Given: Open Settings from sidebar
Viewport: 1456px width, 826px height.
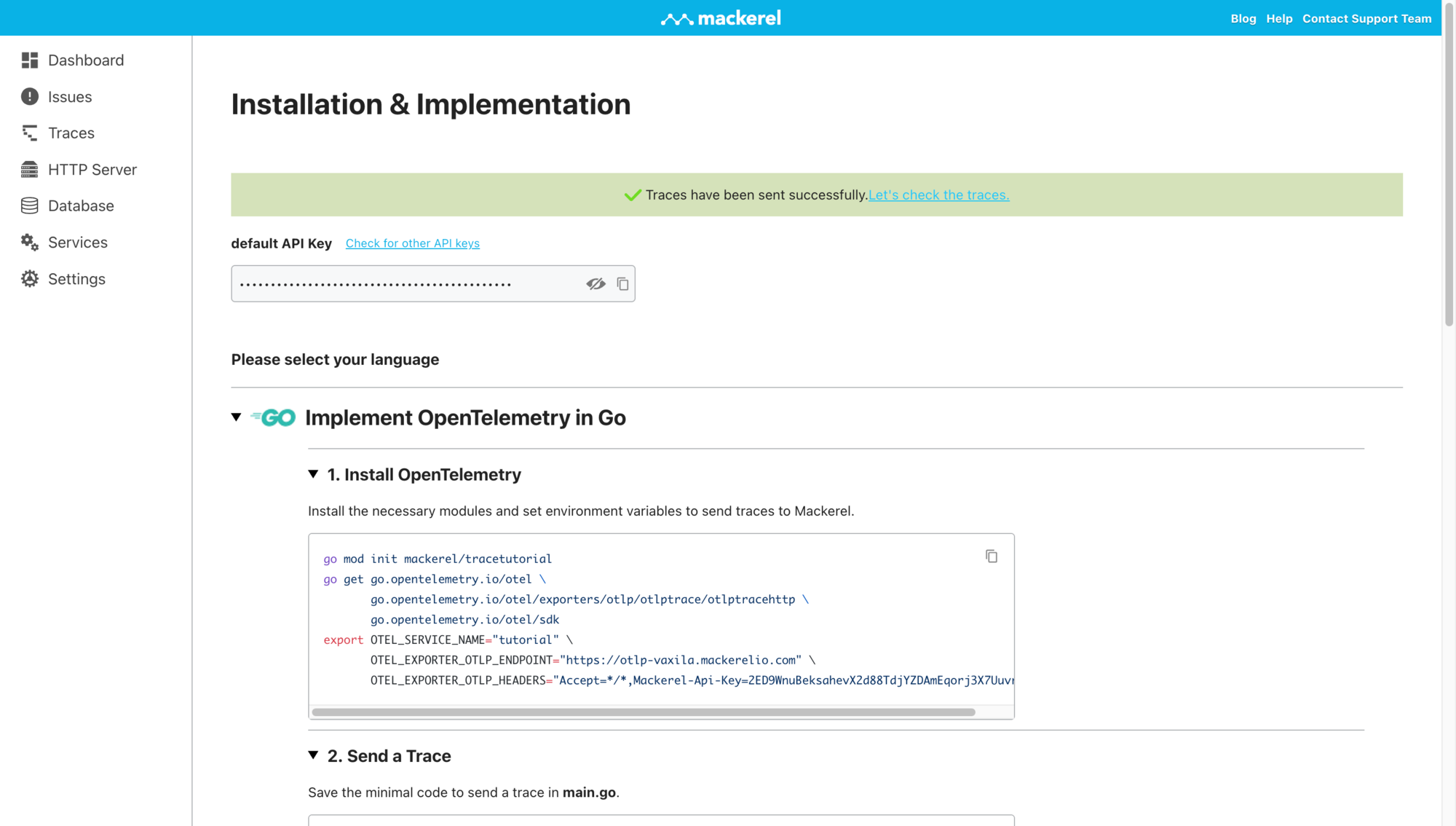Looking at the screenshot, I should point(76,279).
